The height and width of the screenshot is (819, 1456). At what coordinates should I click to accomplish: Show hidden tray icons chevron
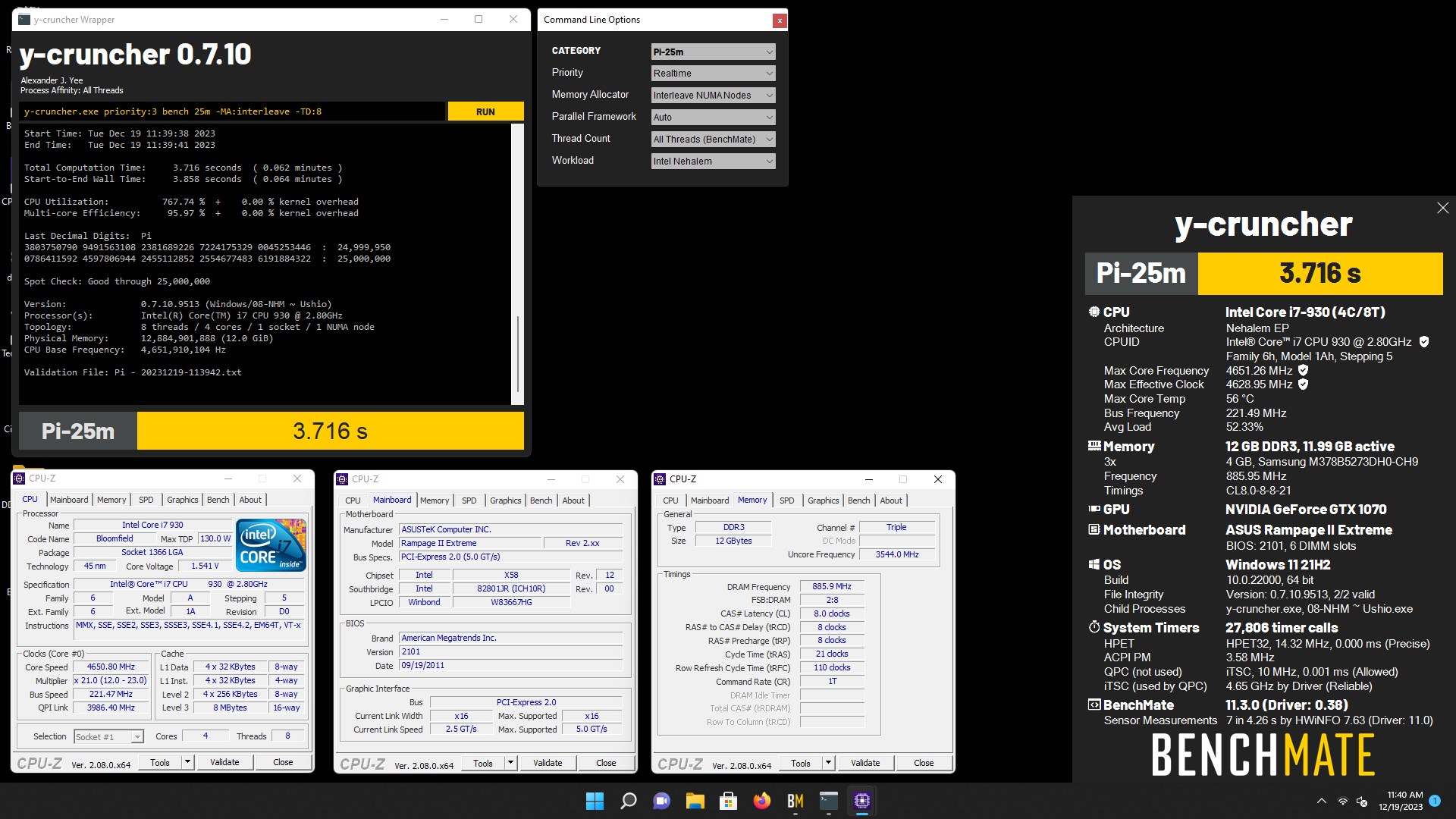pos(1322,801)
